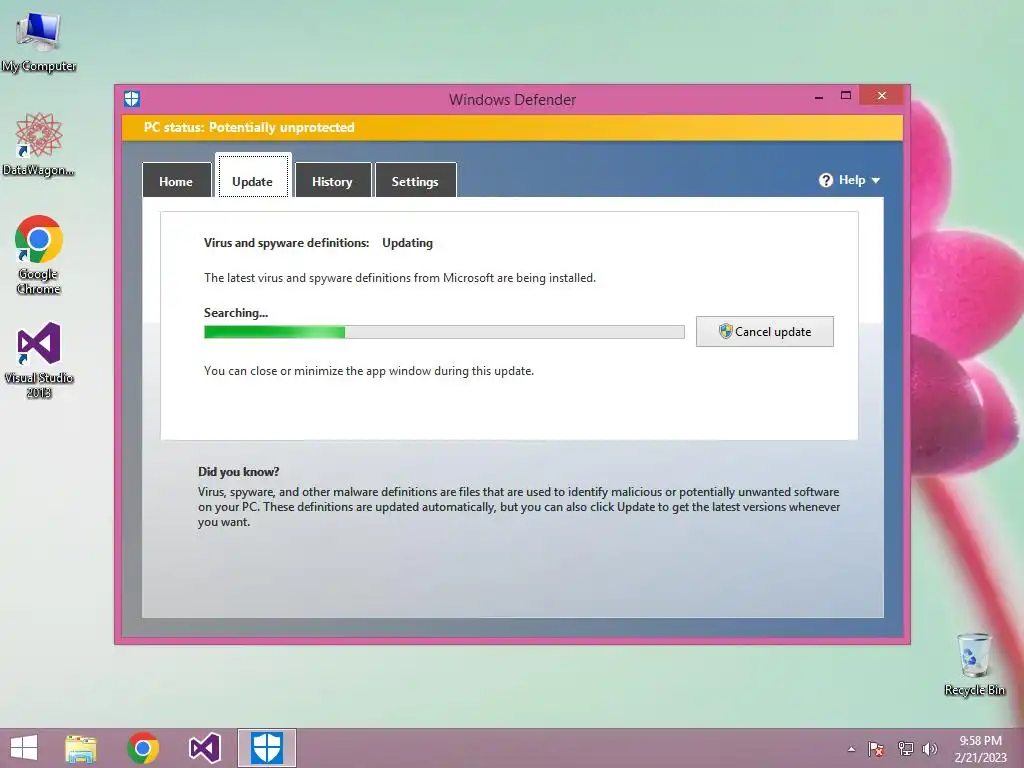The width and height of the screenshot is (1024, 768).
Task: Open the Visual Studio 2013 desktop shortcut
Action: point(39,359)
